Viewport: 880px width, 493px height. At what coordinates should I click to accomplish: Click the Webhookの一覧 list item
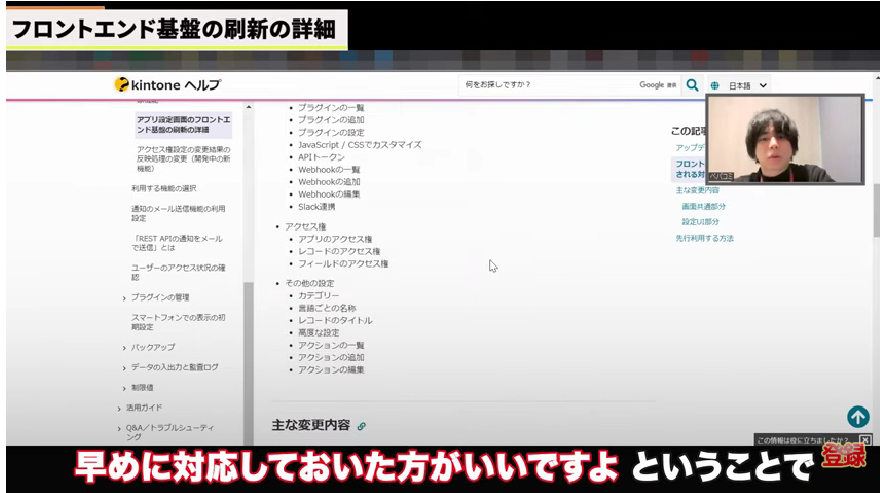tap(329, 170)
